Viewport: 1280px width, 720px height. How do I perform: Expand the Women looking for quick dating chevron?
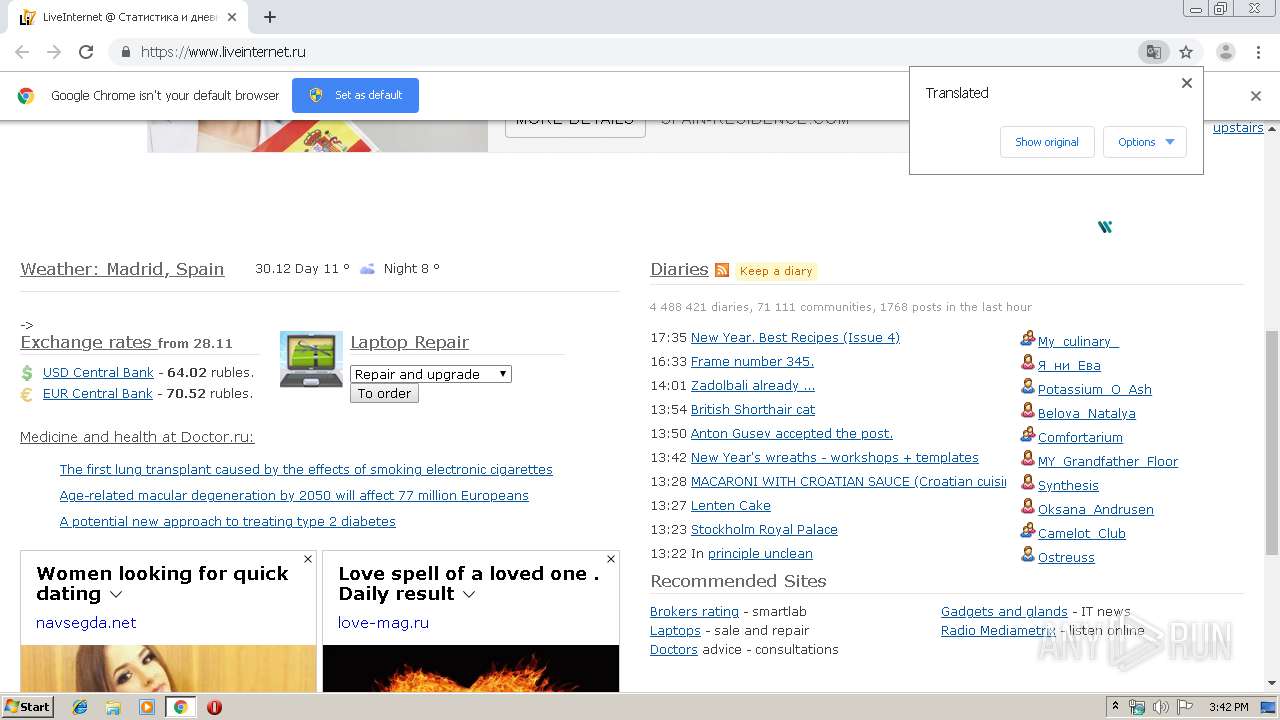(x=116, y=594)
